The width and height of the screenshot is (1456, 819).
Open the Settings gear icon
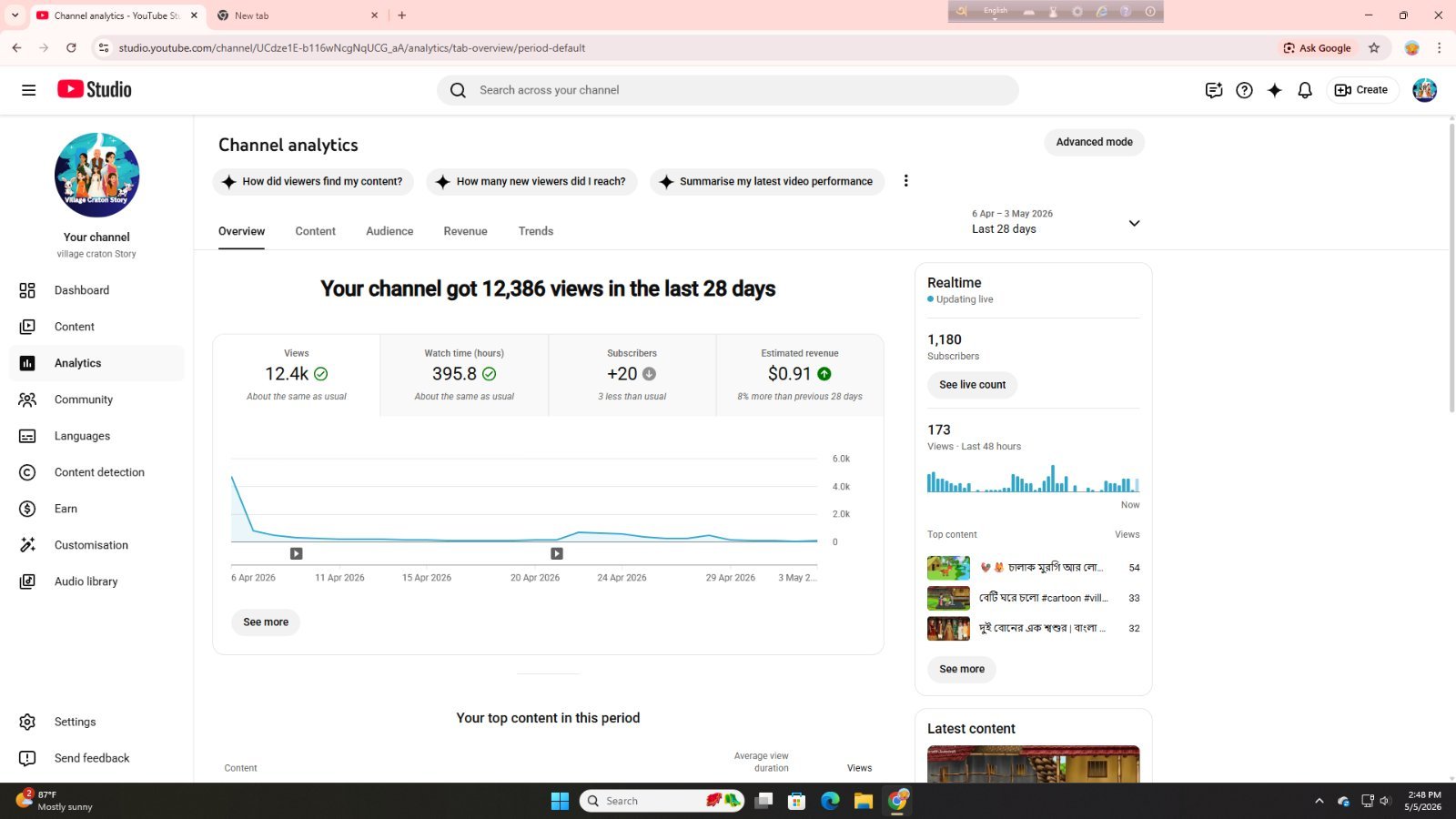tap(27, 722)
